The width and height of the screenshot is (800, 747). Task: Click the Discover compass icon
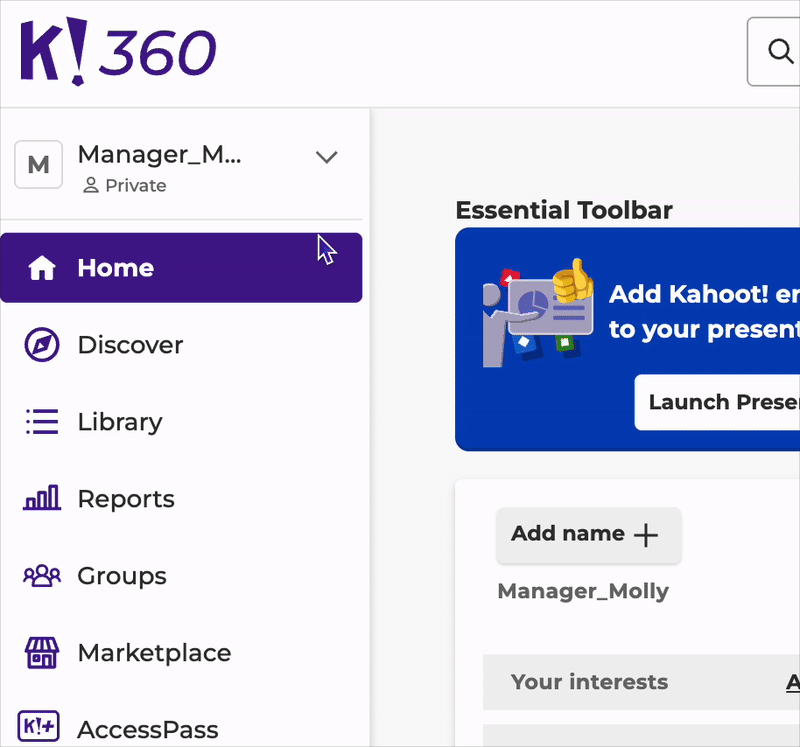[x=42, y=345]
